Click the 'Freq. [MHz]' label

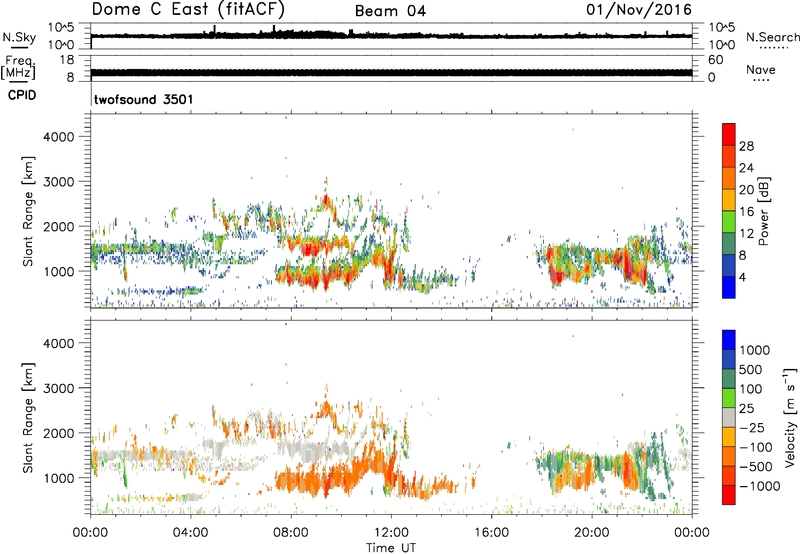pyautogui.click(x=19, y=67)
